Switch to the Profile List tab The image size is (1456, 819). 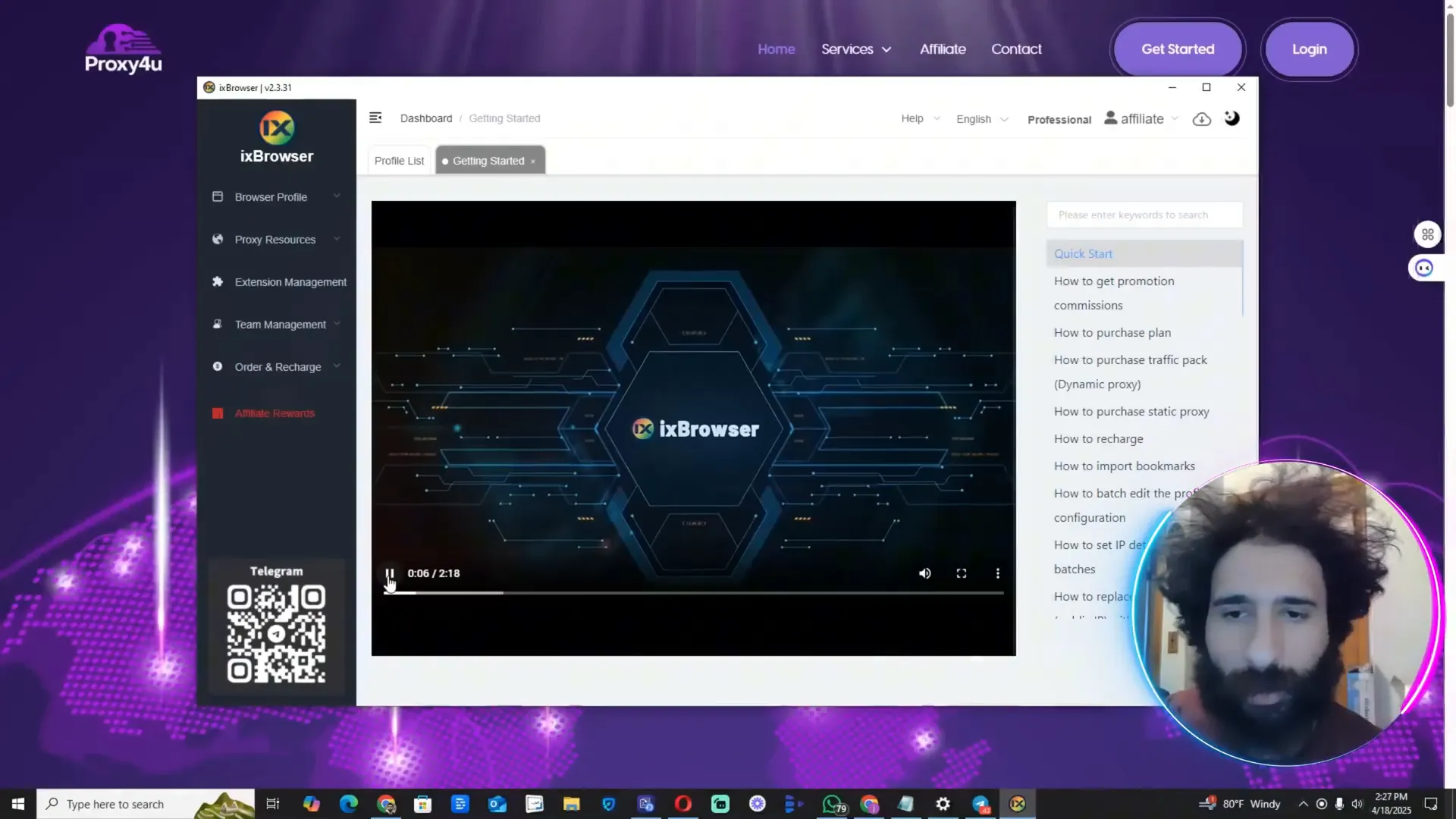click(399, 161)
